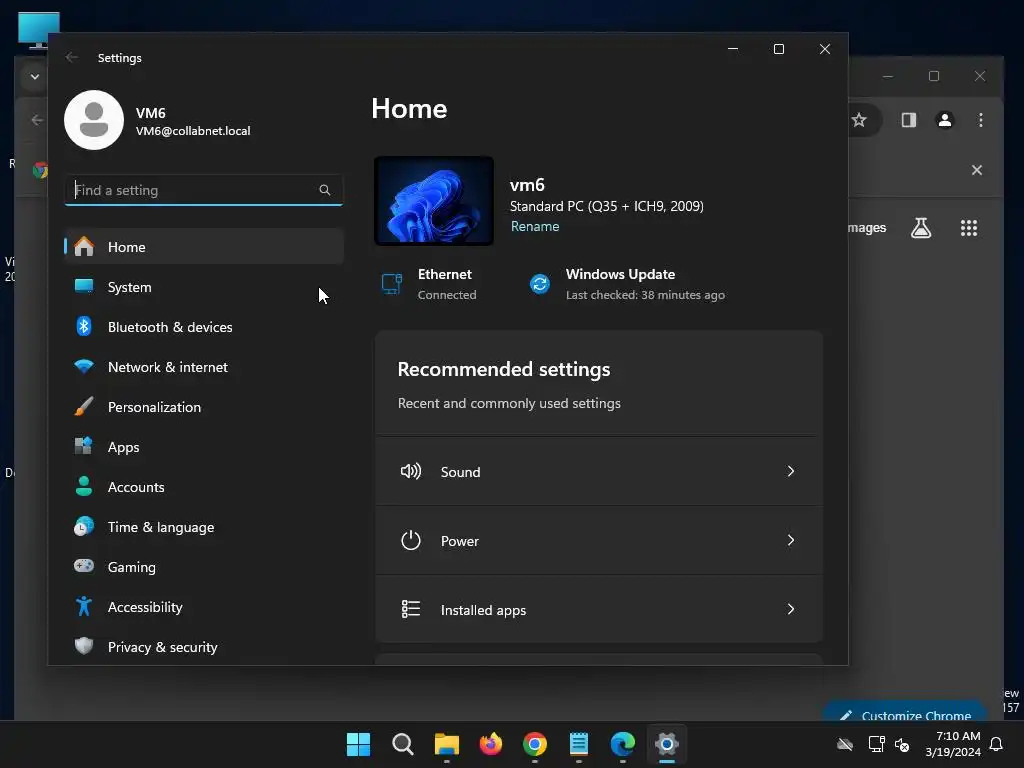The image size is (1024, 768).
Task: Open the Power recommended setting
Action: (599, 541)
